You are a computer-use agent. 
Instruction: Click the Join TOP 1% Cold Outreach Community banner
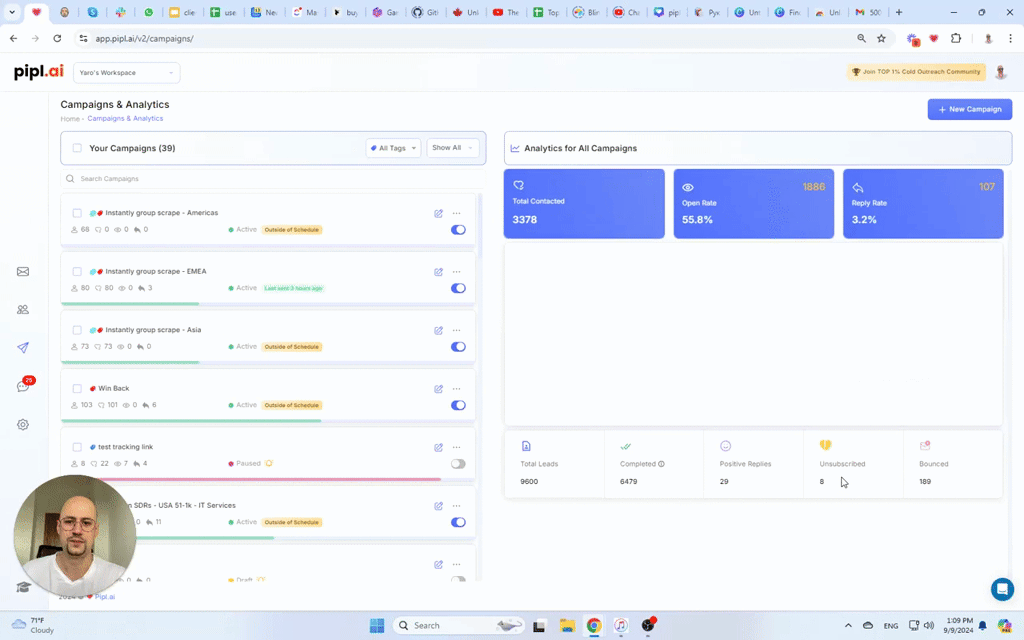point(915,72)
